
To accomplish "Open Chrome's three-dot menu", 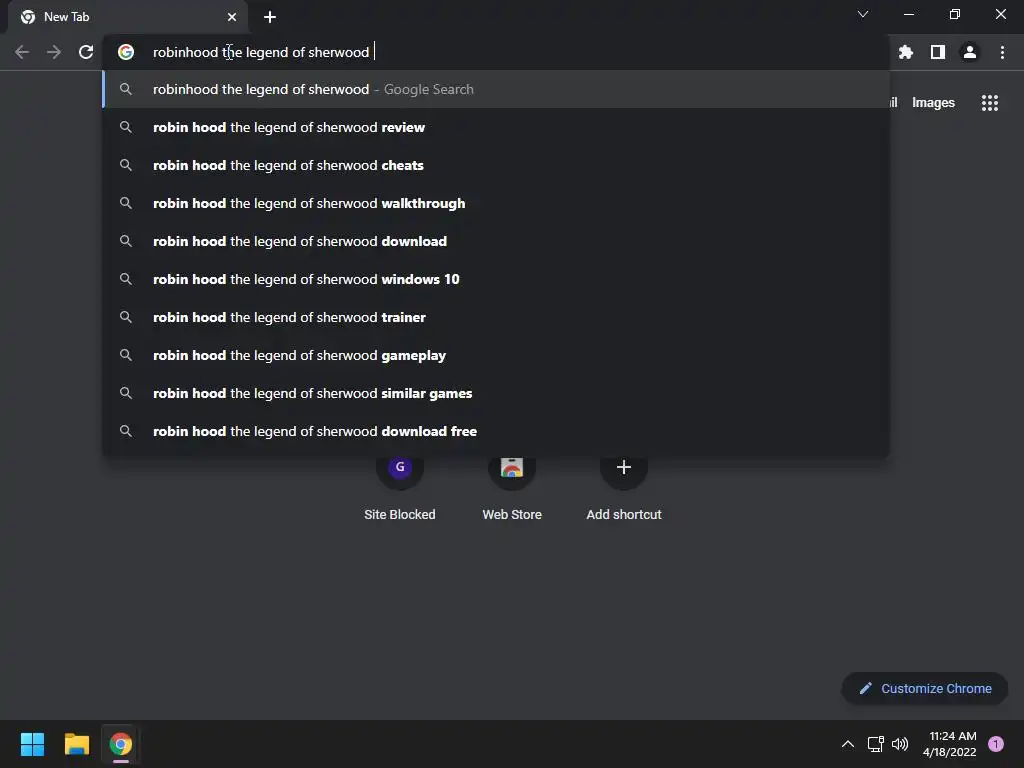I will (1002, 52).
